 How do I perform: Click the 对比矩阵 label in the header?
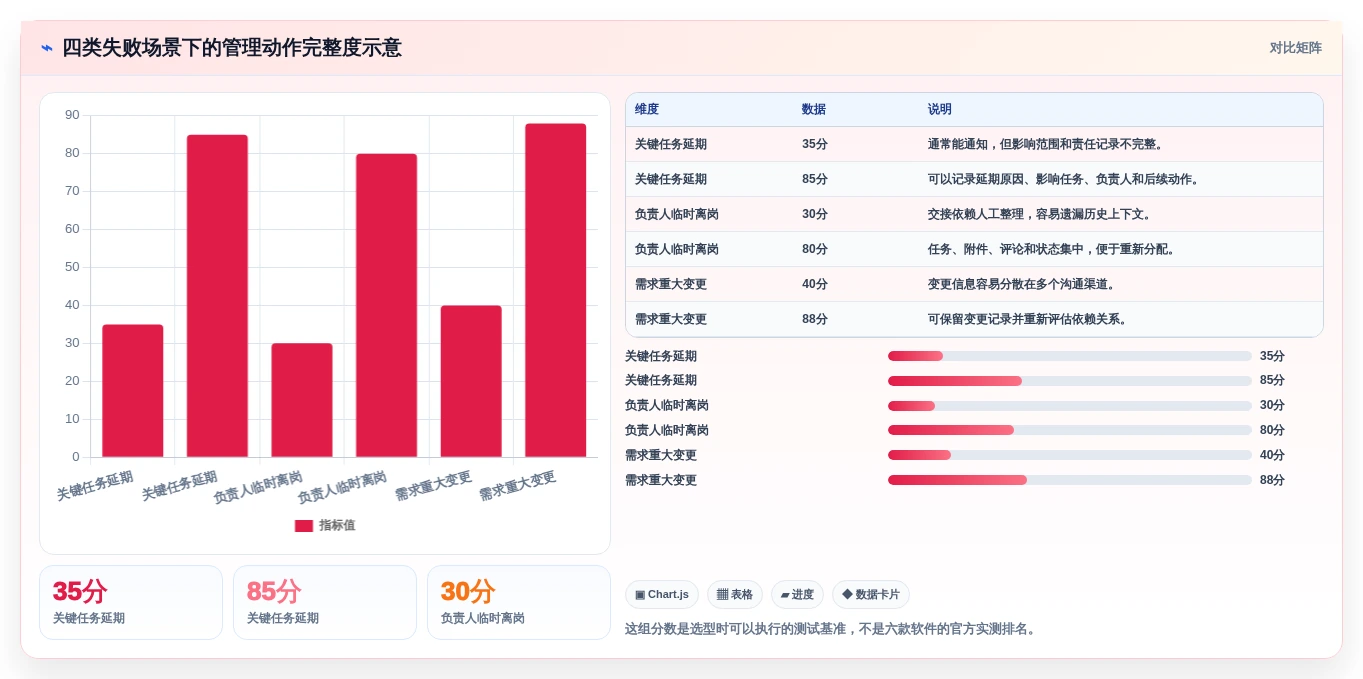point(1296,48)
